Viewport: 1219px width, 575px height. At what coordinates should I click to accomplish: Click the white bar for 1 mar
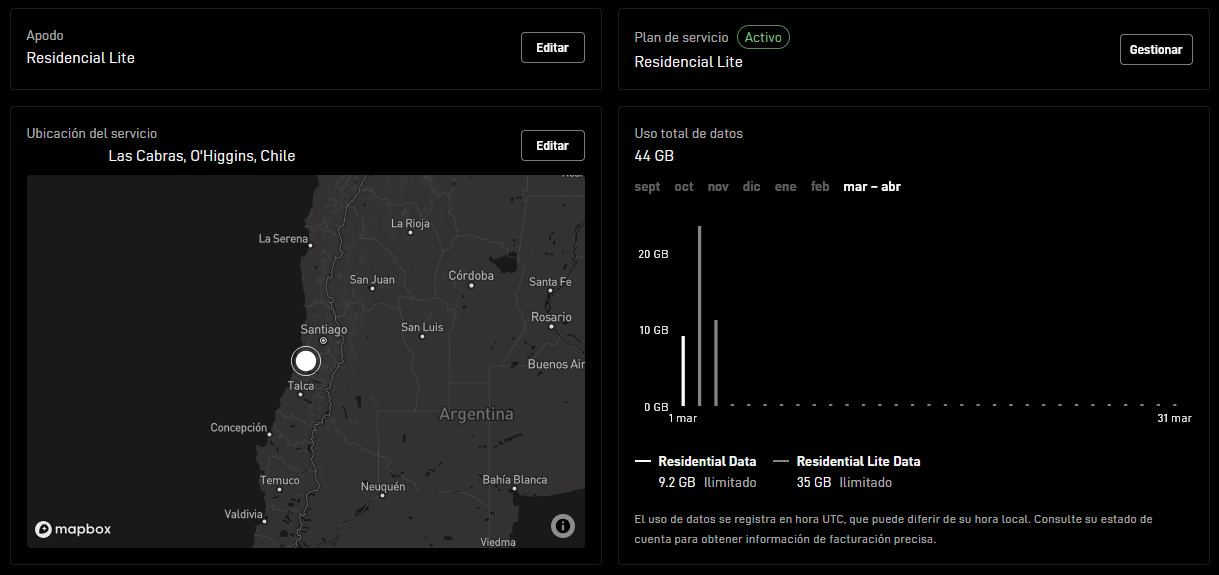pyautogui.click(x=683, y=370)
